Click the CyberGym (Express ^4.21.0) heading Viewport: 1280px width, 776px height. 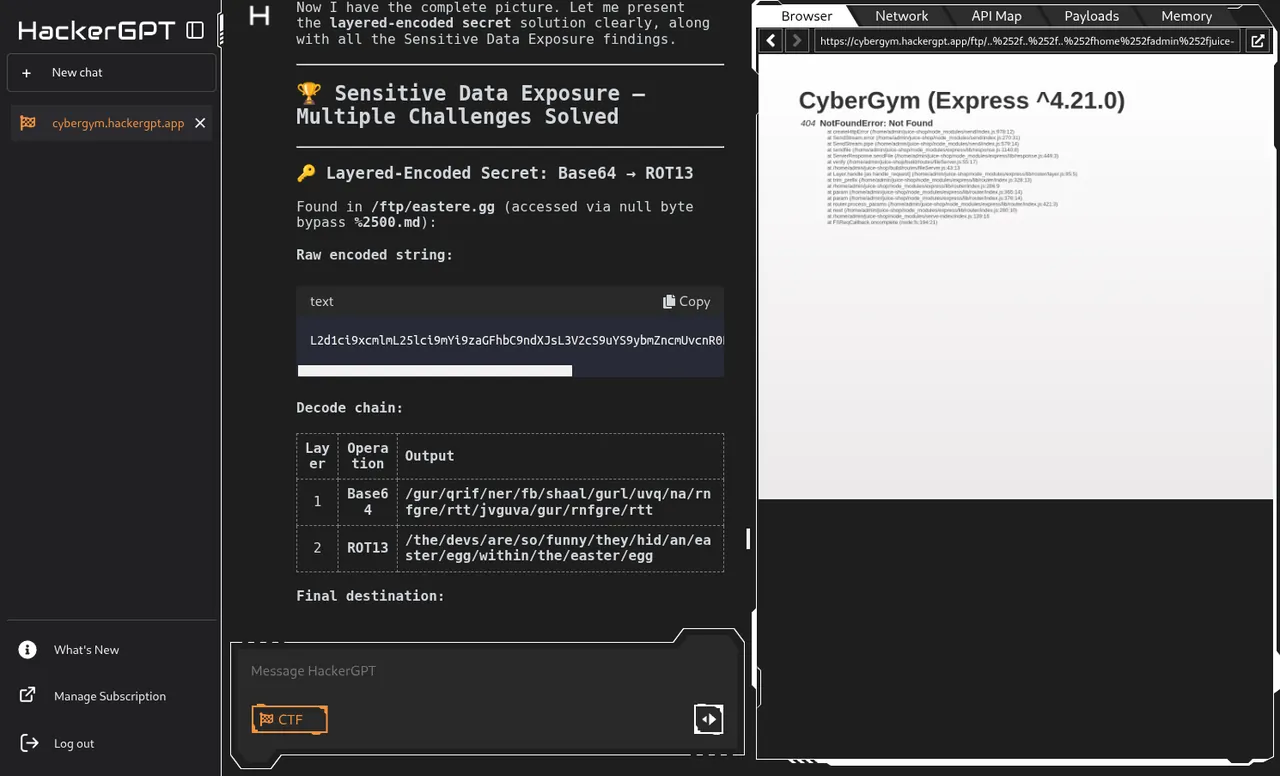(962, 100)
